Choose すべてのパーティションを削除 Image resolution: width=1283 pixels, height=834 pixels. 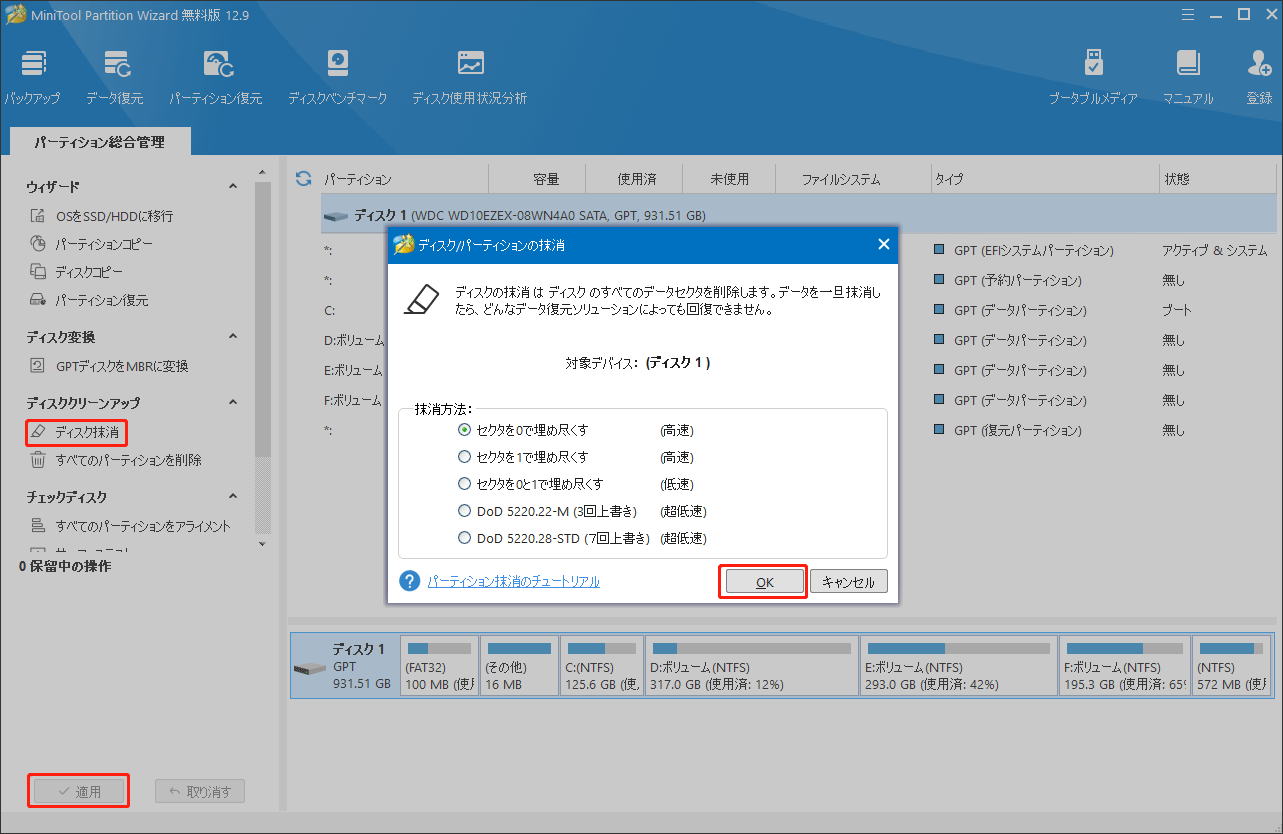[115, 460]
